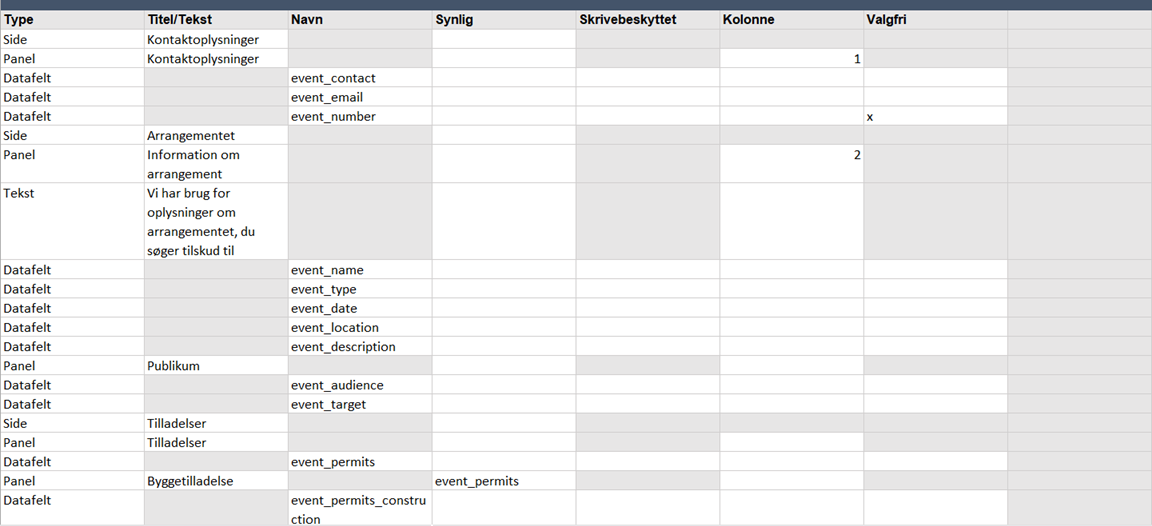Select the long Tekst description cell
The width and height of the screenshot is (1152, 526).
point(215,222)
